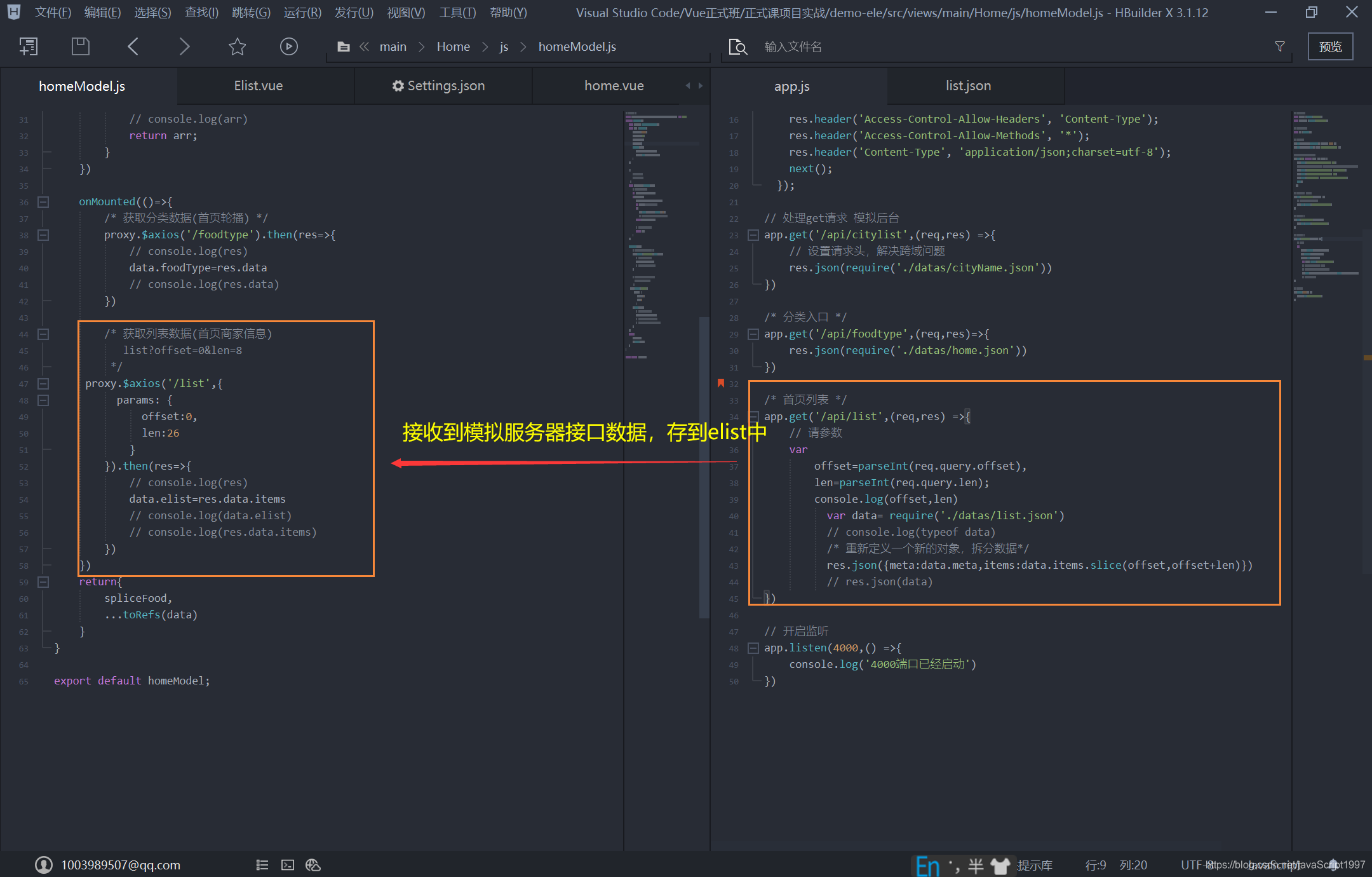Open the 发行(U) menu
Screen dimensions: 1372x877
[354, 13]
